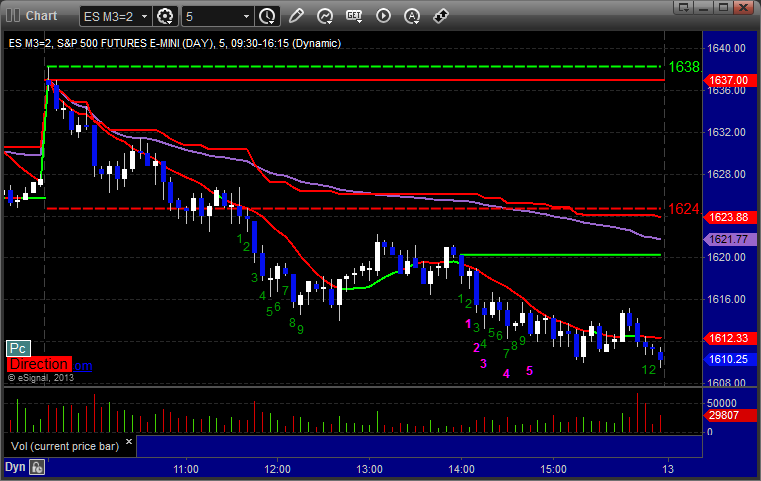This screenshot has width=761, height=481.
Task: Click the date 13 axis label
Action: (x=668, y=469)
